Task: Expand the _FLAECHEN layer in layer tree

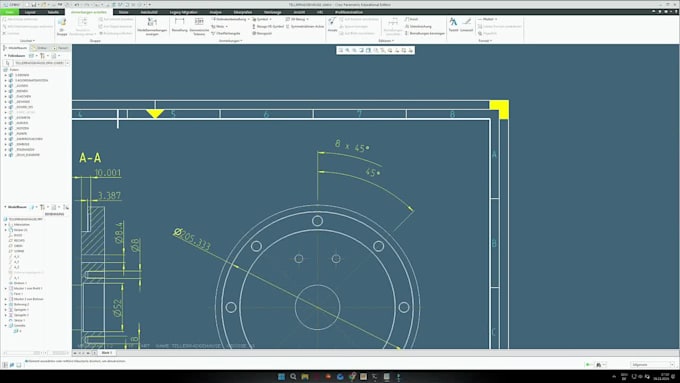Action: 6,96
